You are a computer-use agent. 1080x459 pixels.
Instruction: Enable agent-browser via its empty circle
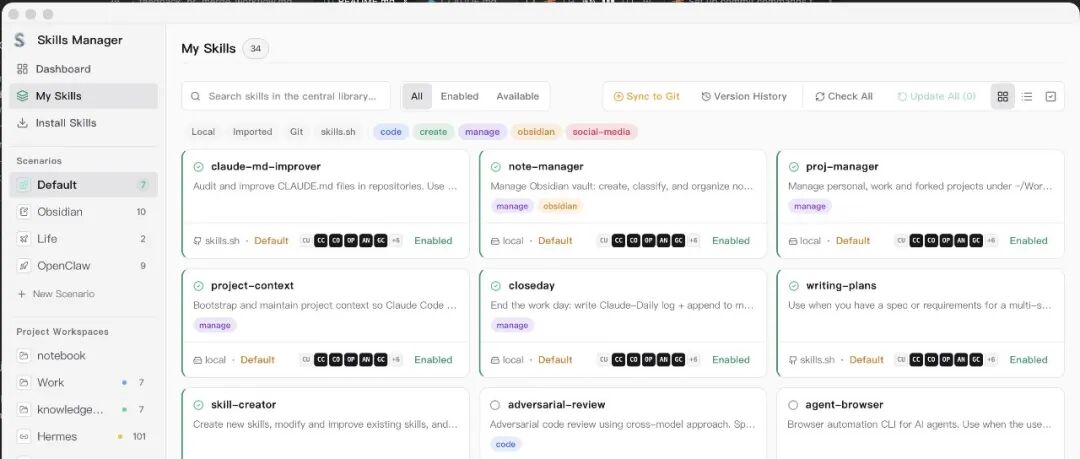[793, 405]
